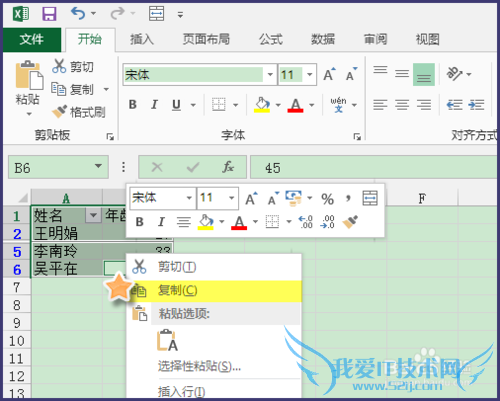Click the formula bar Cancel X button
Image resolution: width=500 pixels, height=401 pixels.
point(157,167)
